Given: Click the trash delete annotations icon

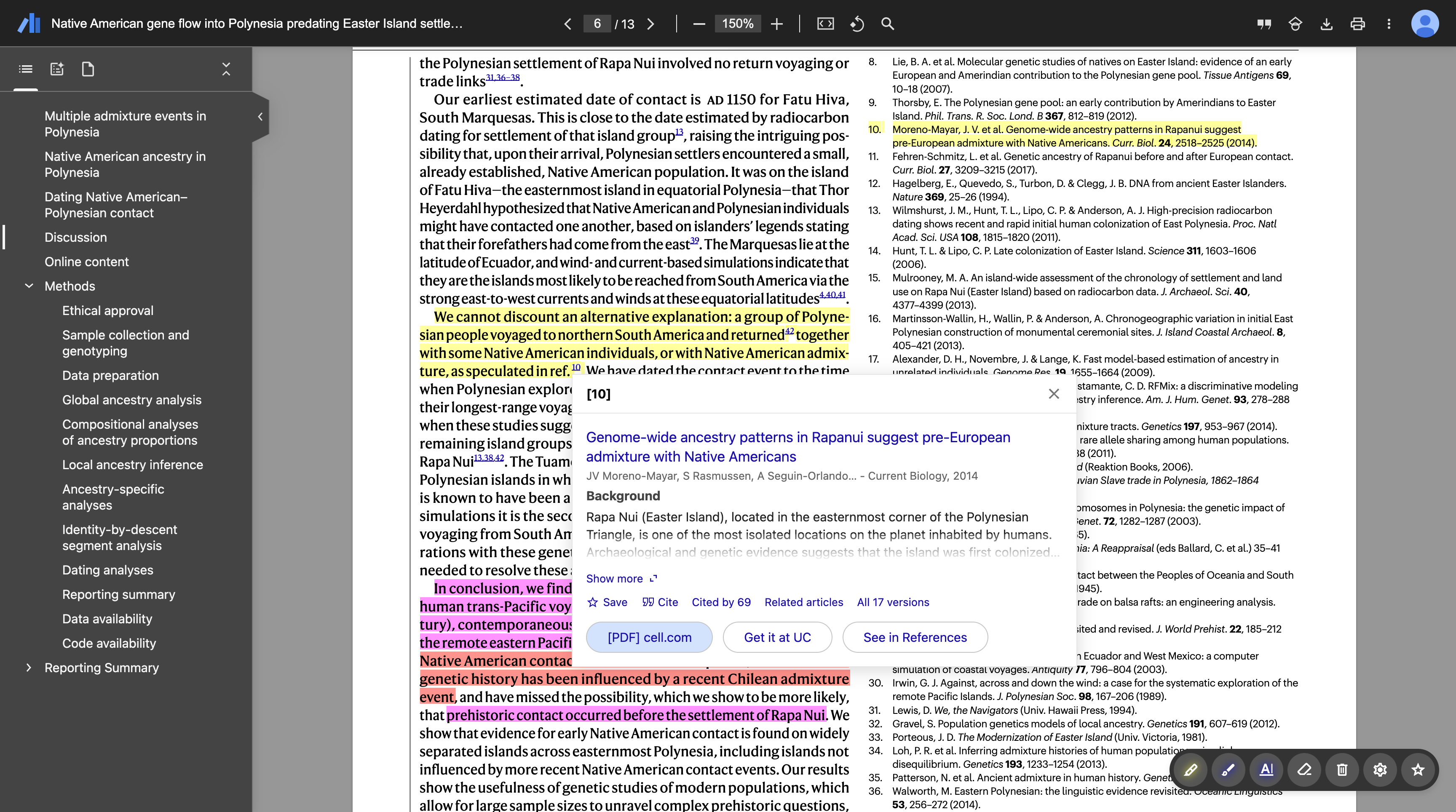Looking at the screenshot, I should click(1342, 769).
